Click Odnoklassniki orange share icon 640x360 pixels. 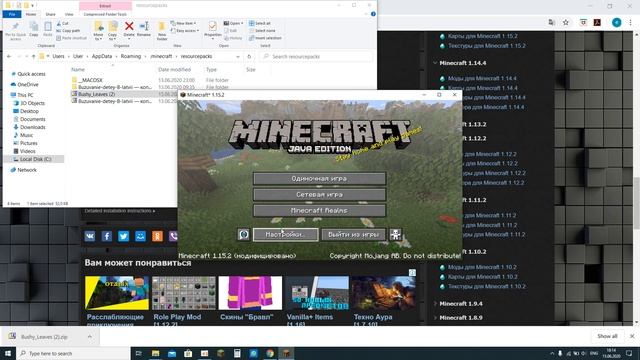(x=157, y=236)
